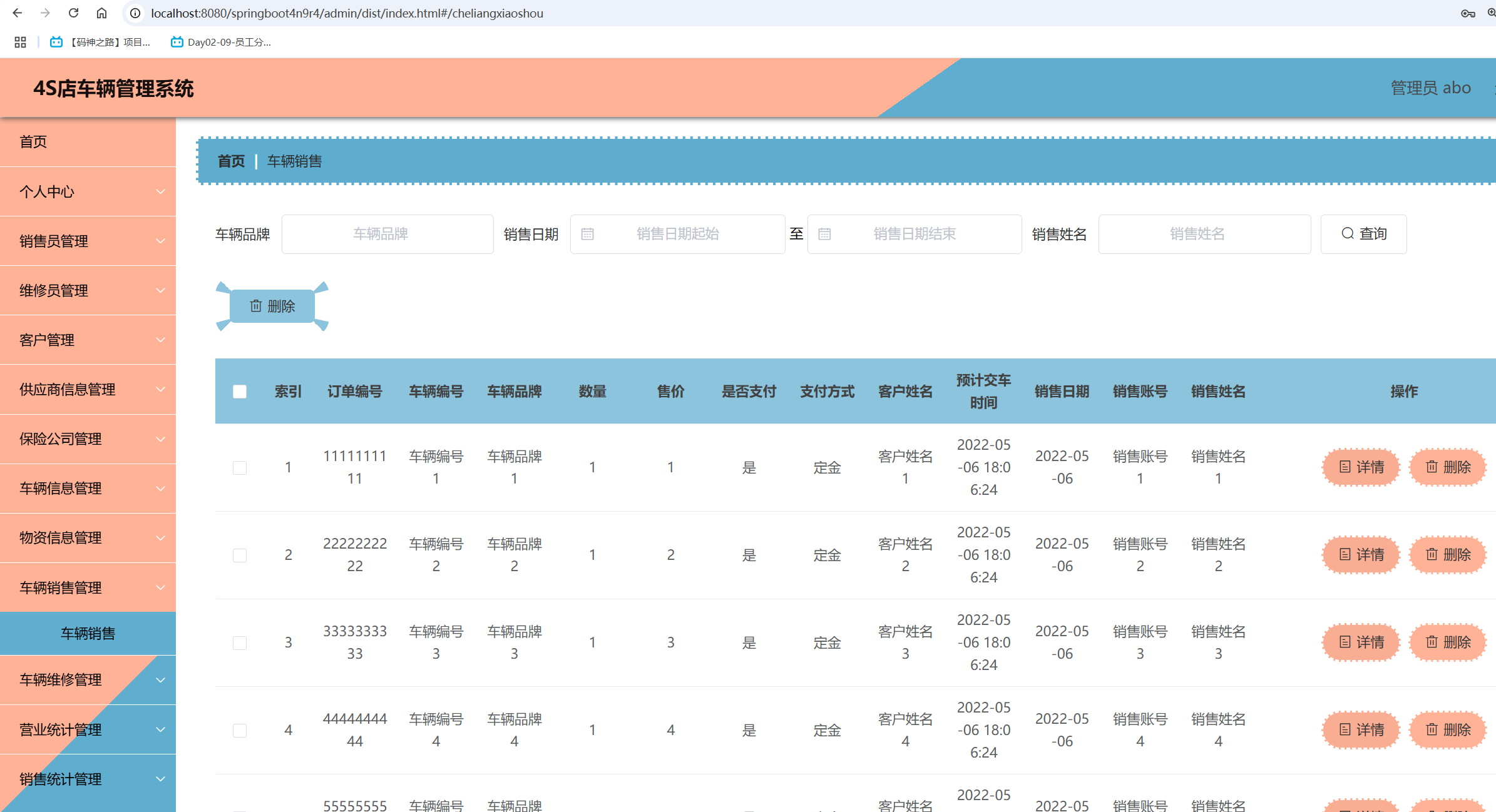Refresh the page with the reload icon
Viewport: 1496px width, 812px height.
tap(73, 13)
